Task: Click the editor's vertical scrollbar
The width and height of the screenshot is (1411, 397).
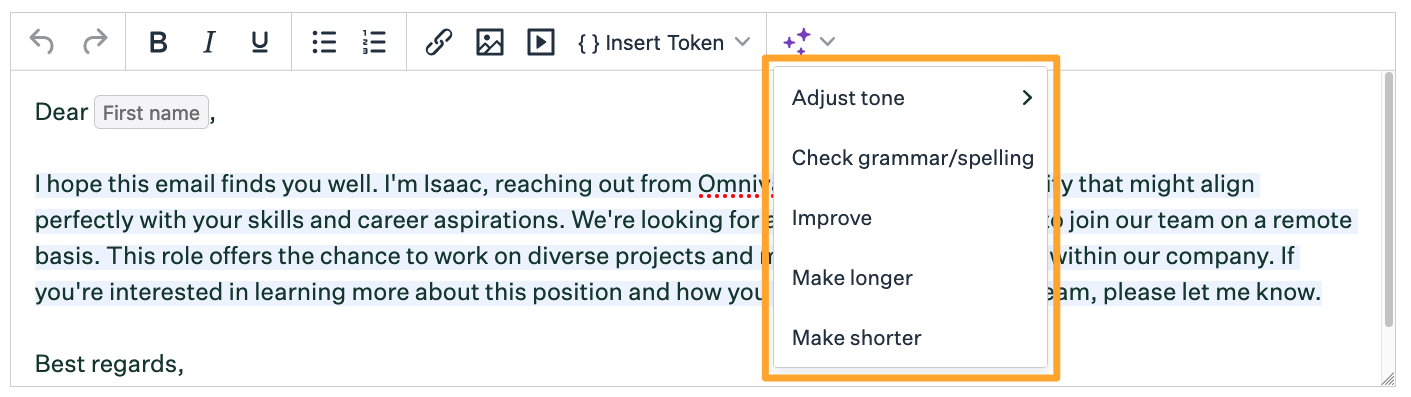Action: (1389, 200)
